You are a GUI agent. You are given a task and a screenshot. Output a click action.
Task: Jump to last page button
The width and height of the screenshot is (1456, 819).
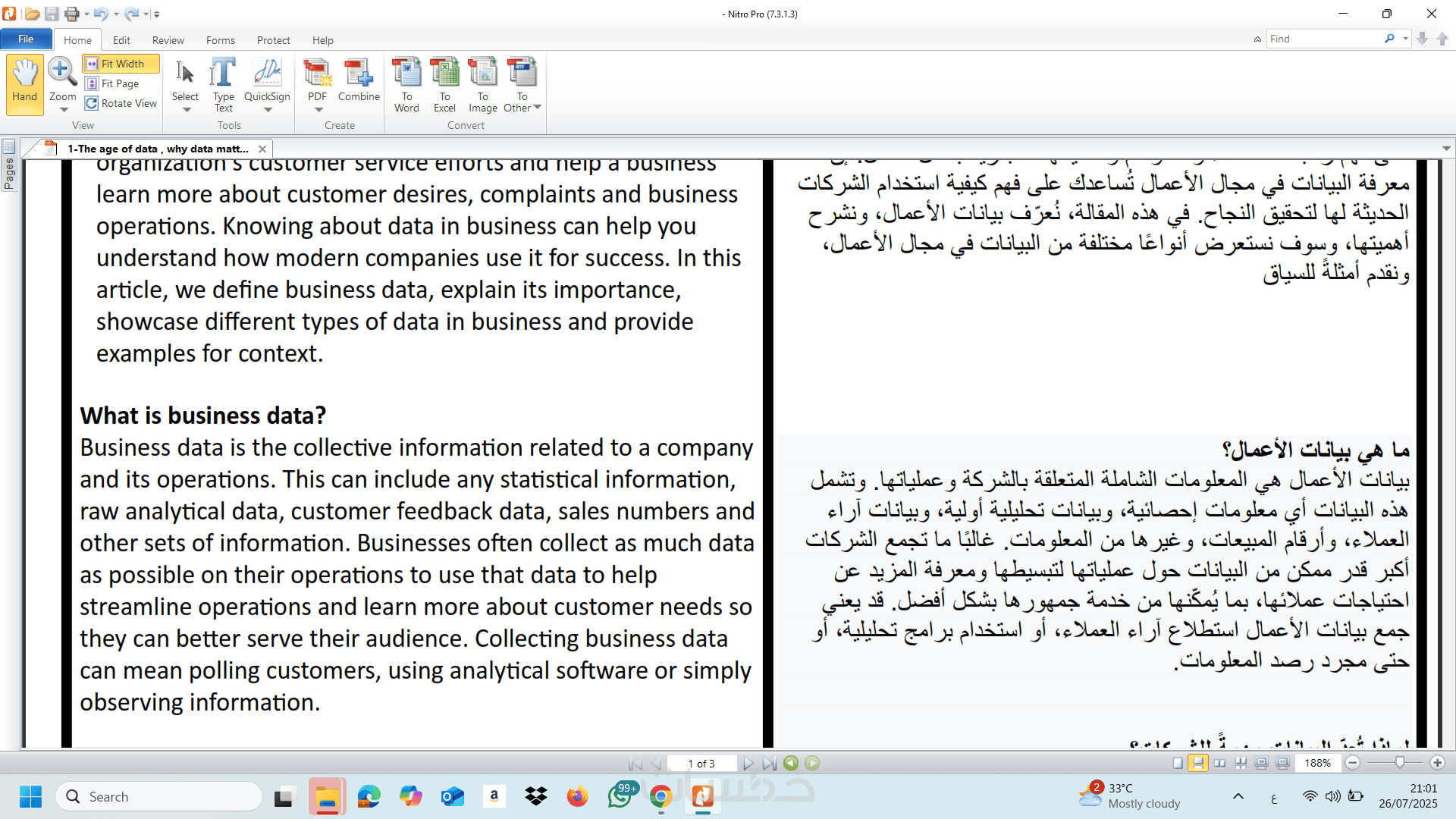[x=769, y=764]
